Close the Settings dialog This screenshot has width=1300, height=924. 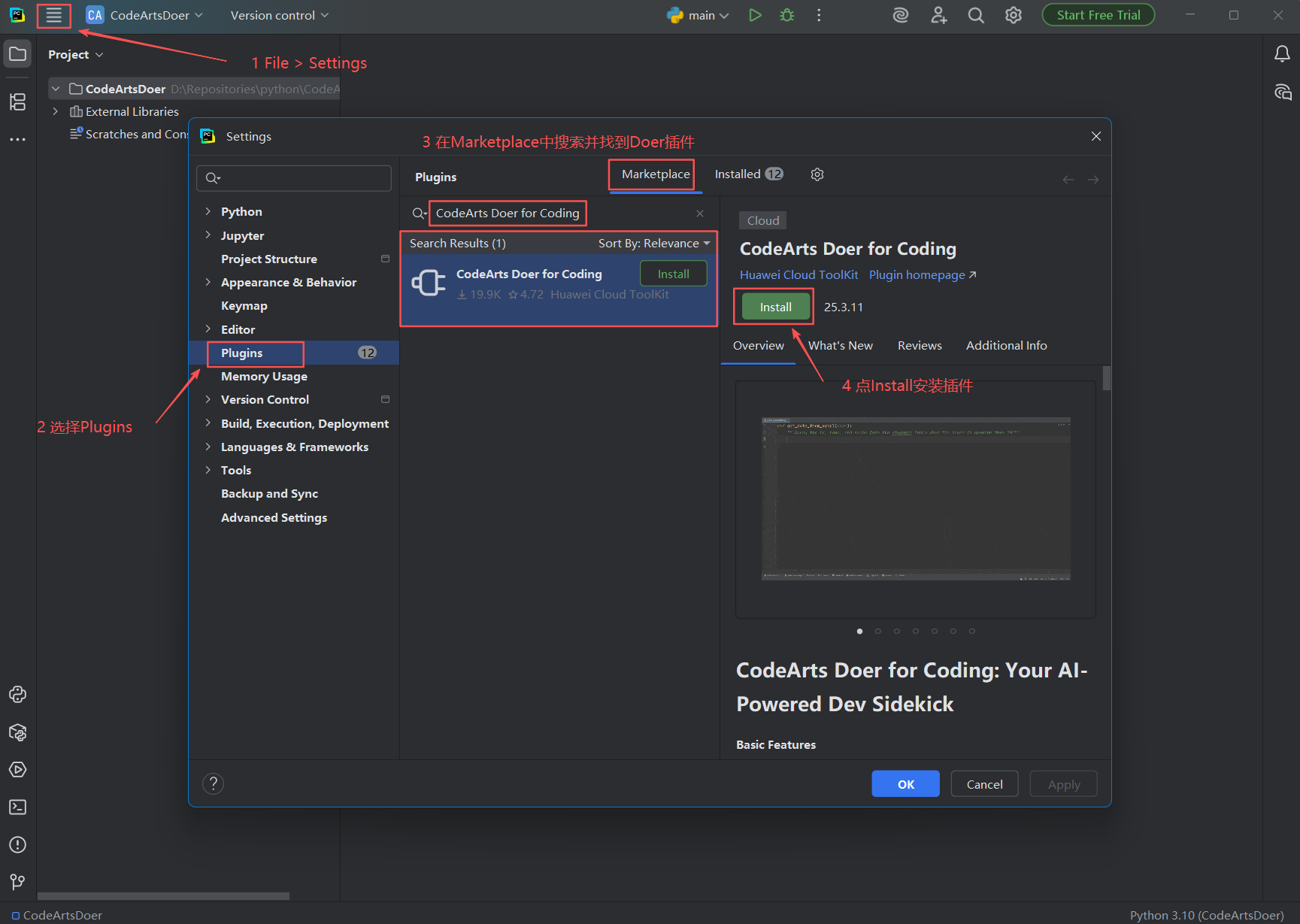click(1096, 136)
